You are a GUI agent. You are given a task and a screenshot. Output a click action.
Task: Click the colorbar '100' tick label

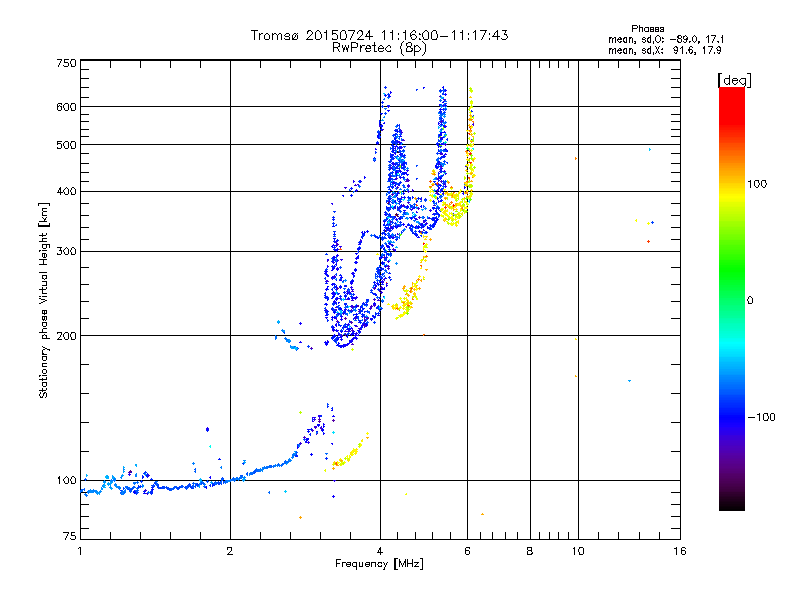[x=757, y=184]
